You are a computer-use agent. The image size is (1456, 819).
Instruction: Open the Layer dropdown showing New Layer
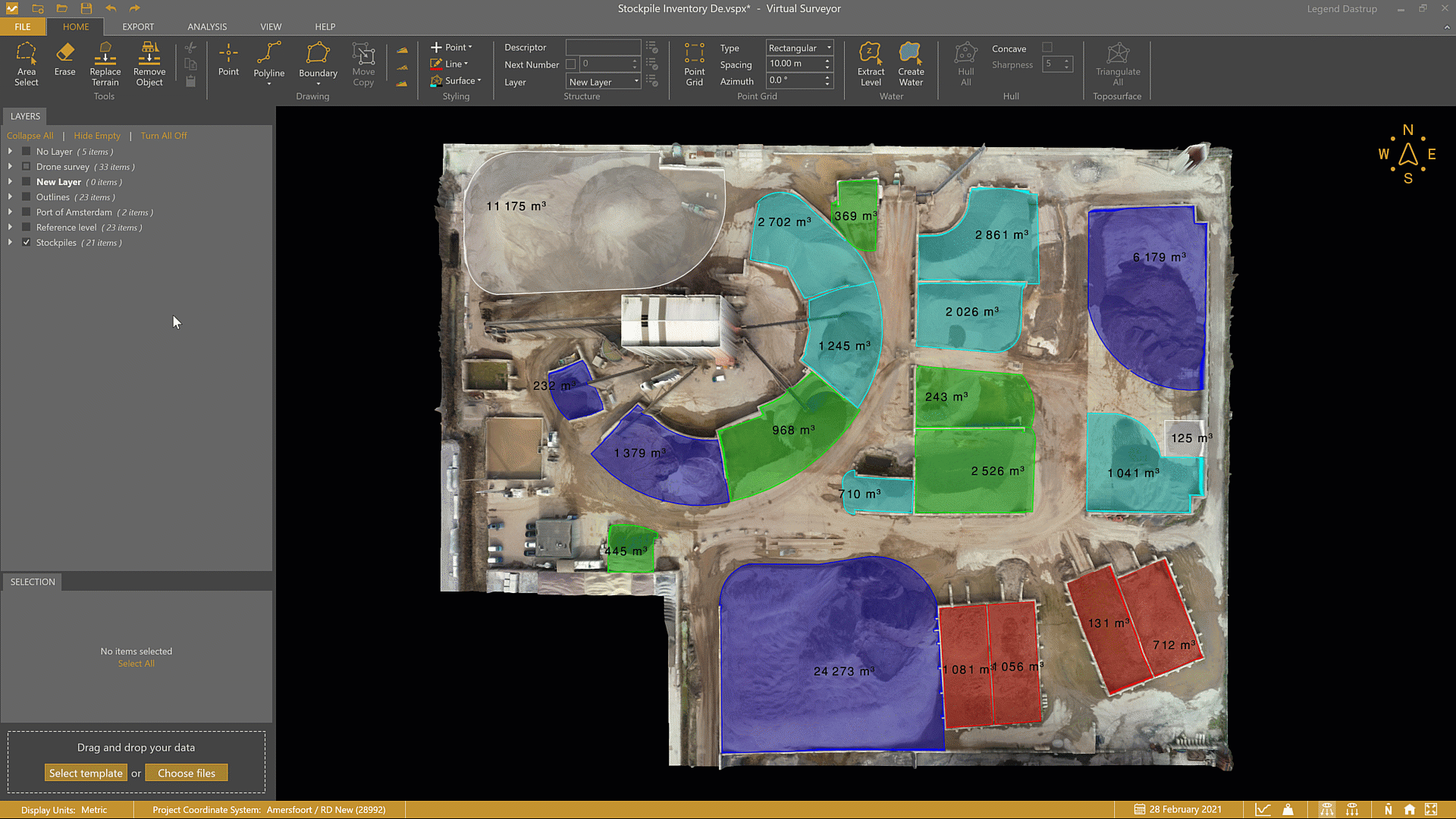coord(604,82)
